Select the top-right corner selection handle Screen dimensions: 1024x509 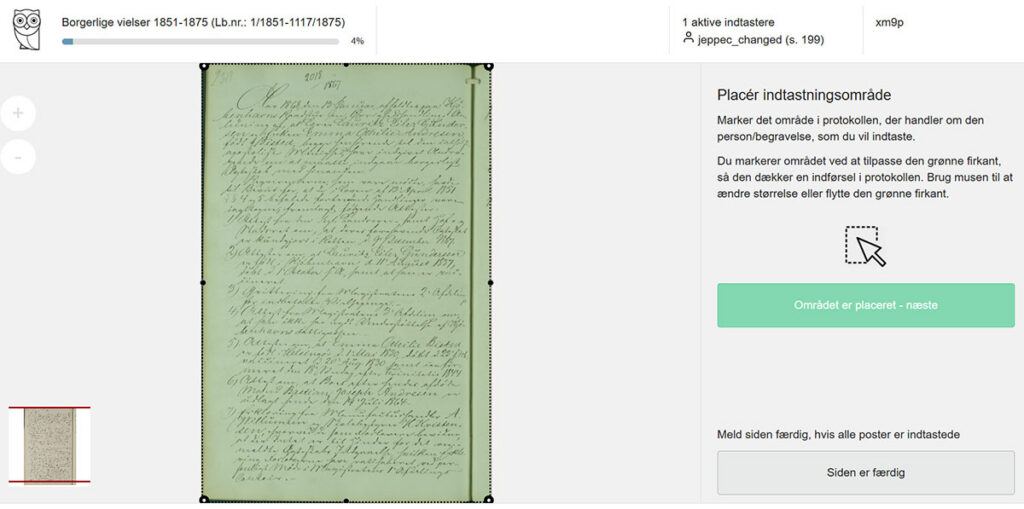click(x=489, y=66)
